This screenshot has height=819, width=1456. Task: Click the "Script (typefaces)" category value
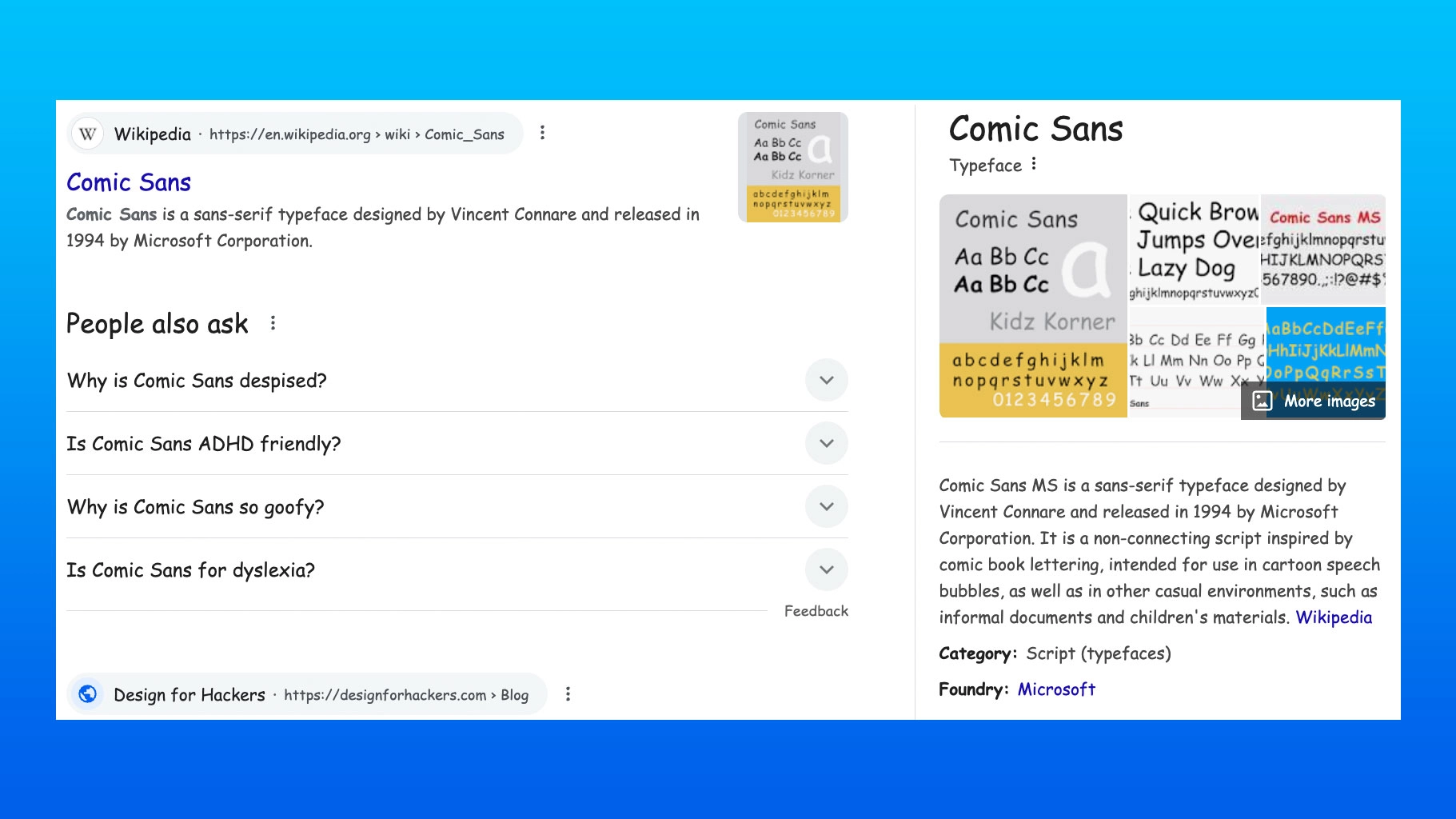tap(1098, 653)
